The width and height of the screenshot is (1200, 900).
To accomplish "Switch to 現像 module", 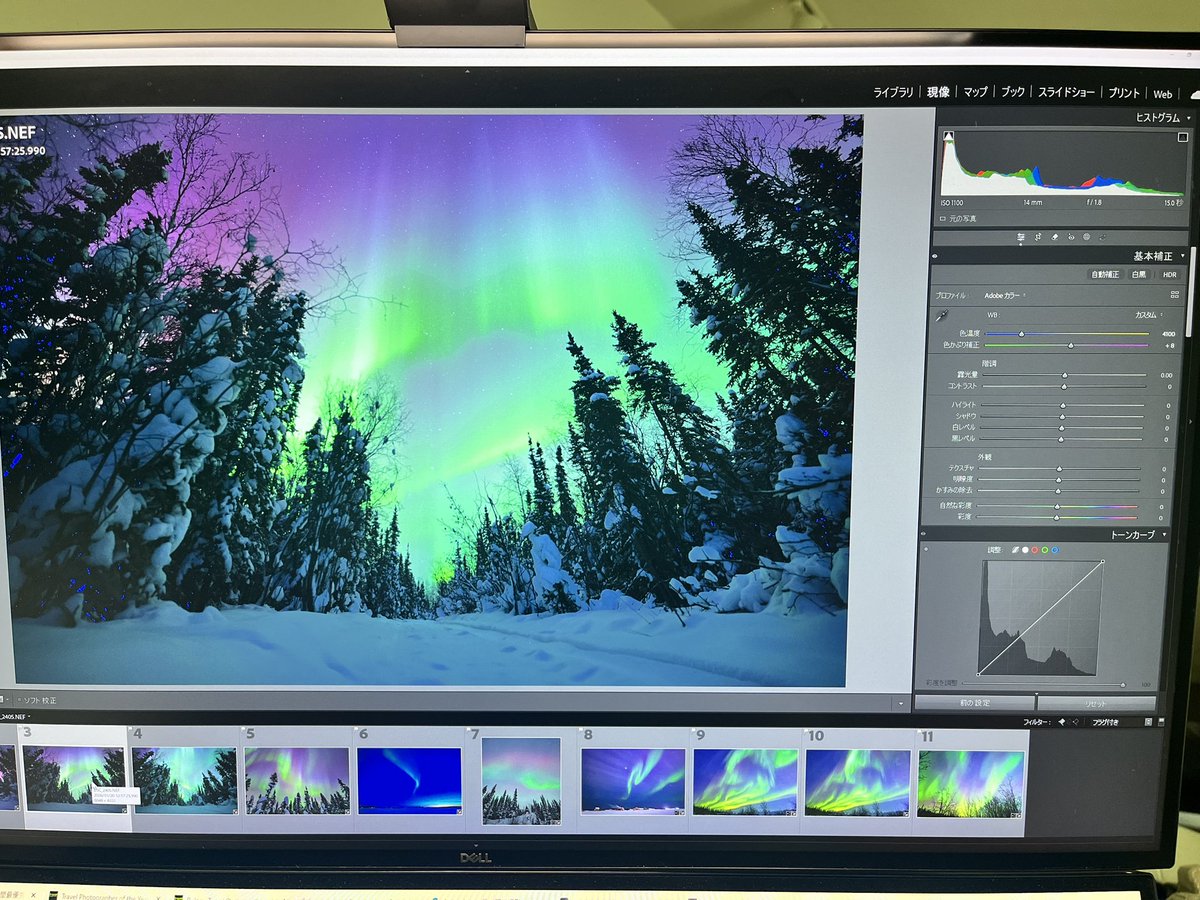I will coord(938,92).
